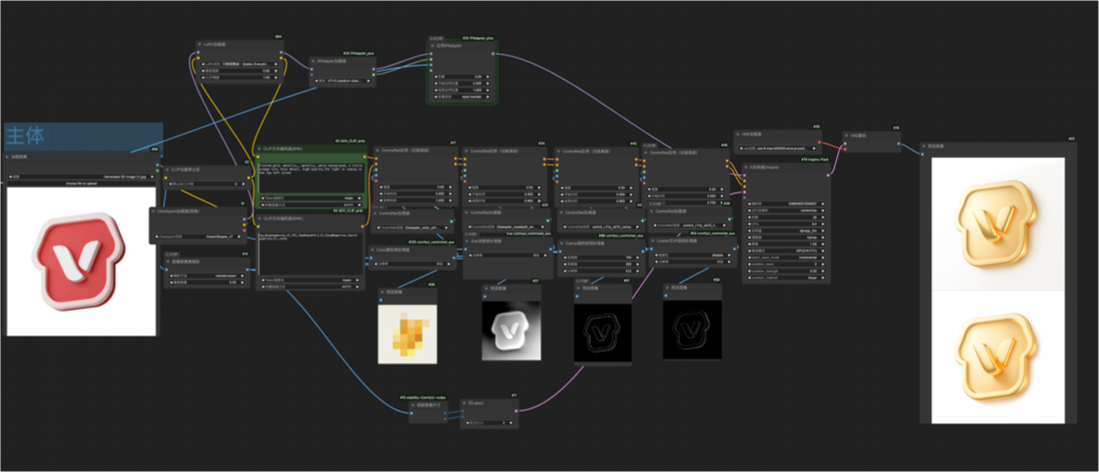Collapse the ControlNet apply node badged #34
This screenshot has height=472, width=1099.
click(x=466, y=151)
